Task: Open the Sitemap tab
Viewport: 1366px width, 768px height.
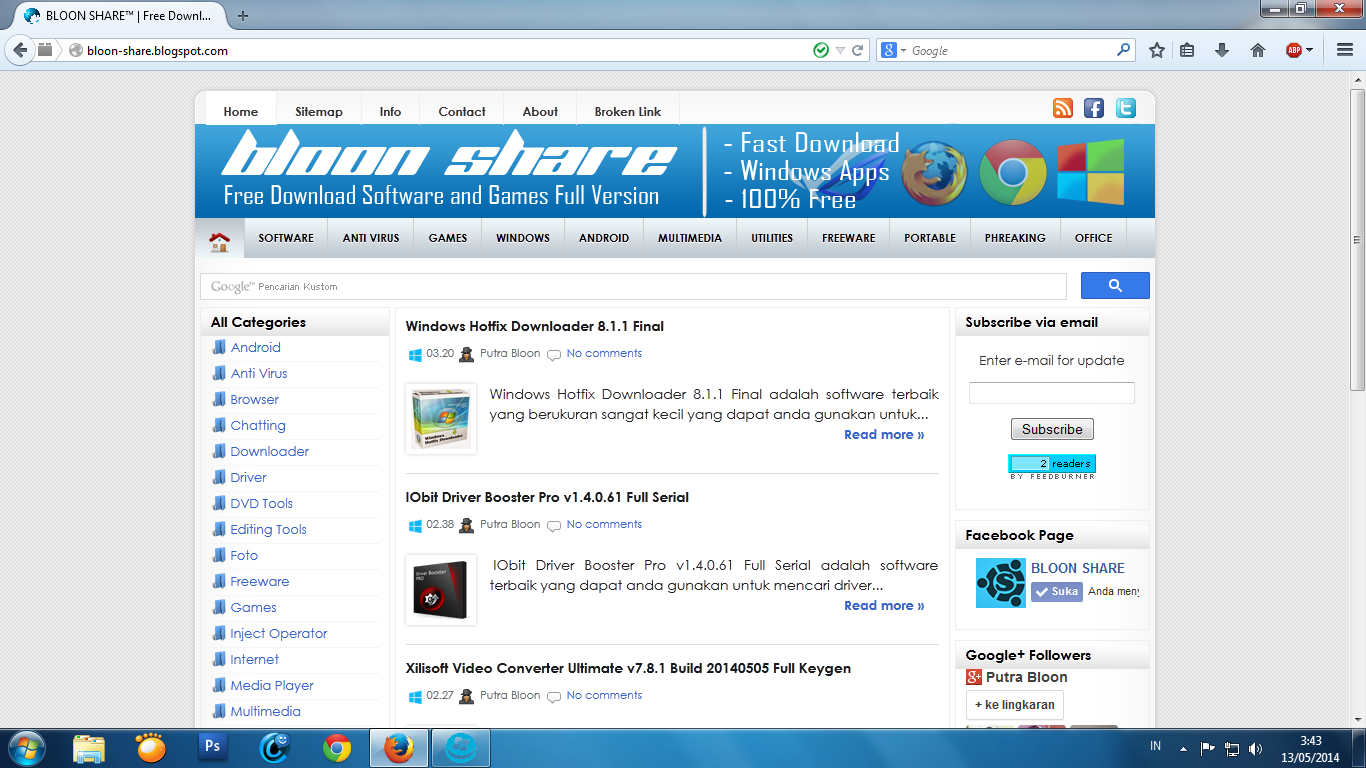Action: click(x=319, y=111)
